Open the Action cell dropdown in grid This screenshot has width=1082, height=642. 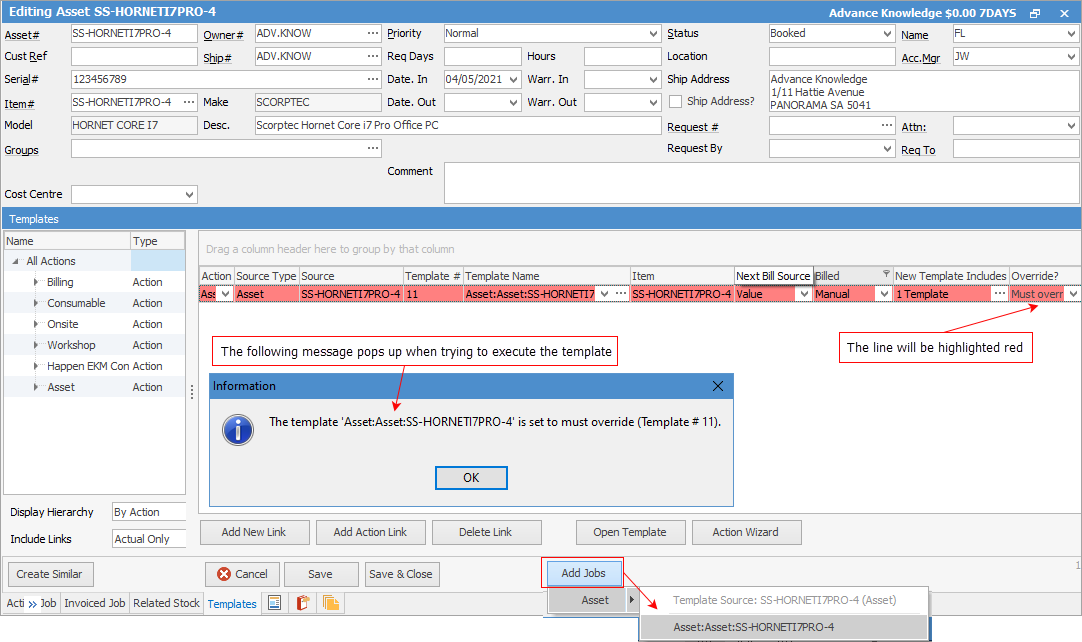pos(225,293)
